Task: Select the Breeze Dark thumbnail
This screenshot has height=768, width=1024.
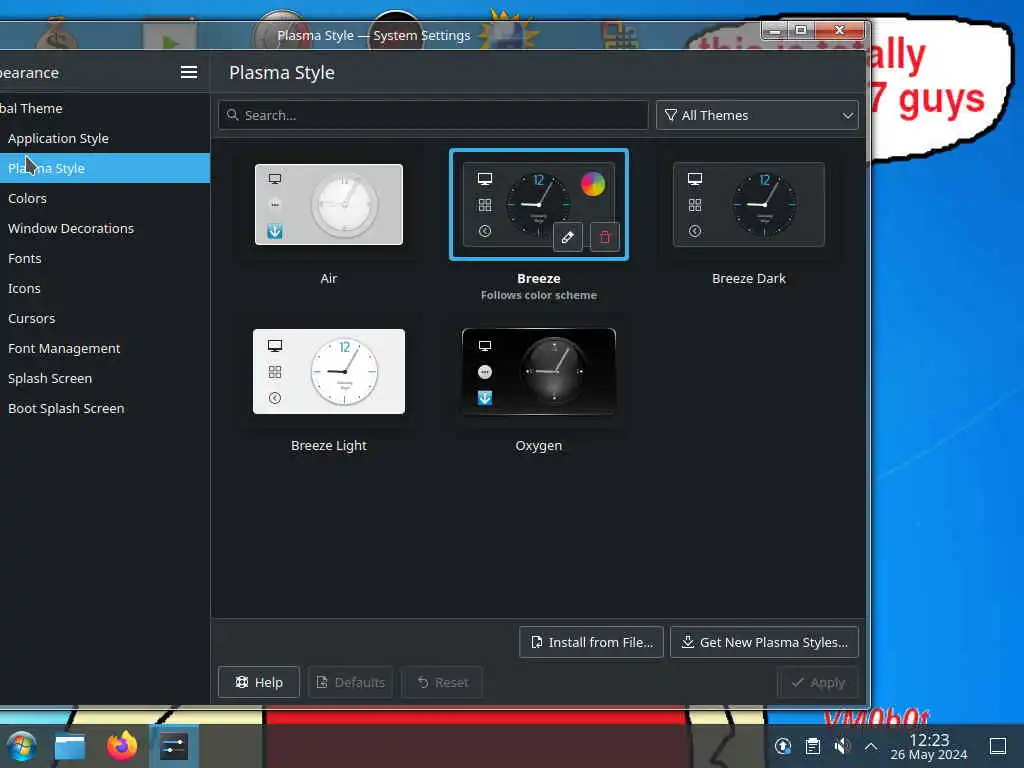Action: (749, 204)
